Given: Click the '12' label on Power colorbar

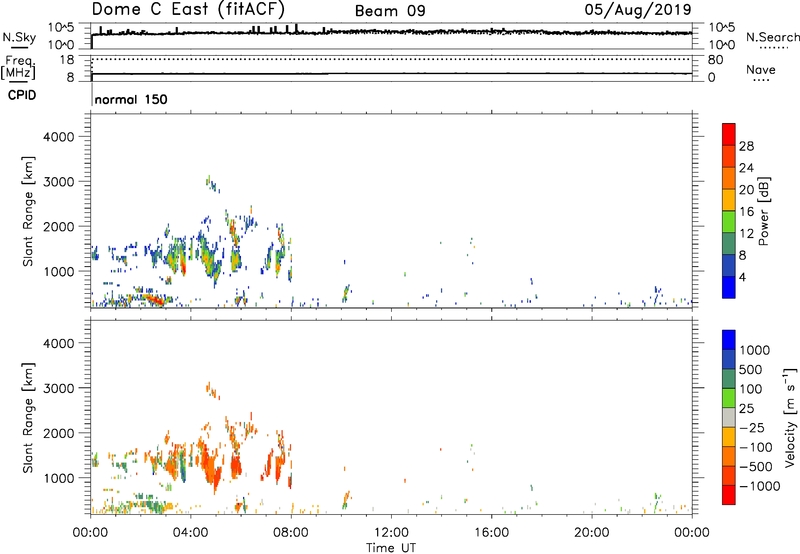Looking at the screenshot, I should (746, 233).
